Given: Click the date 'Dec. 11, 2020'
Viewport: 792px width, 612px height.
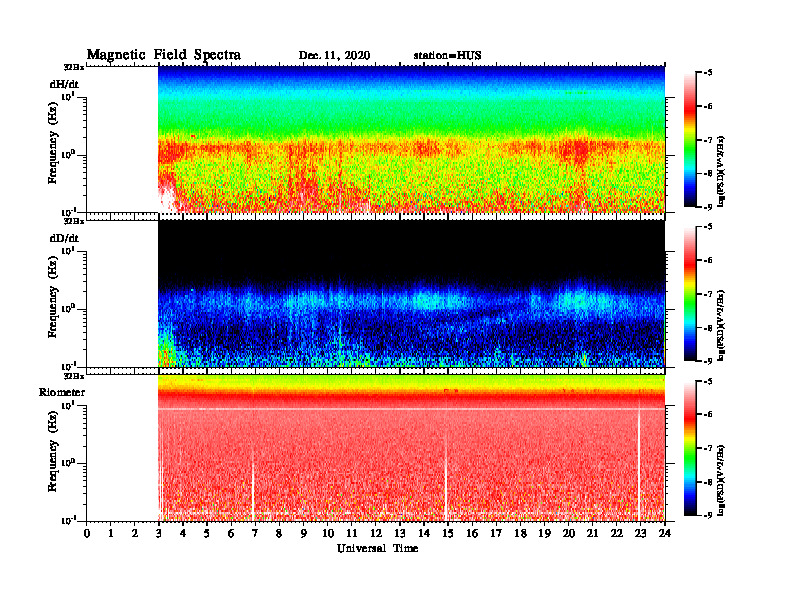Looking at the screenshot, I should point(334,56).
